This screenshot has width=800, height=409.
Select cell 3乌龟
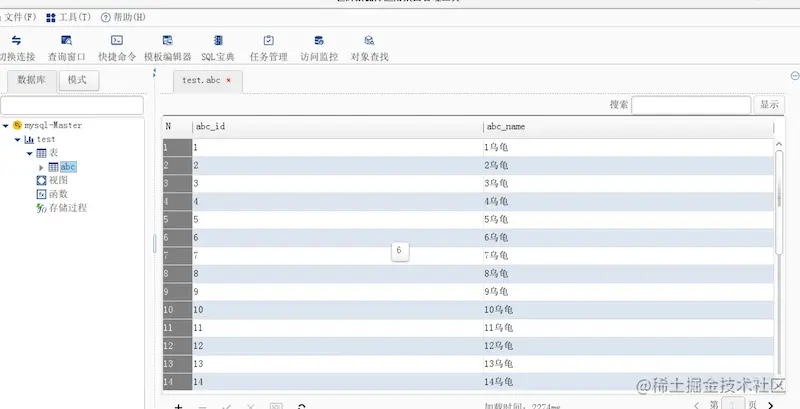pos(628,184)
